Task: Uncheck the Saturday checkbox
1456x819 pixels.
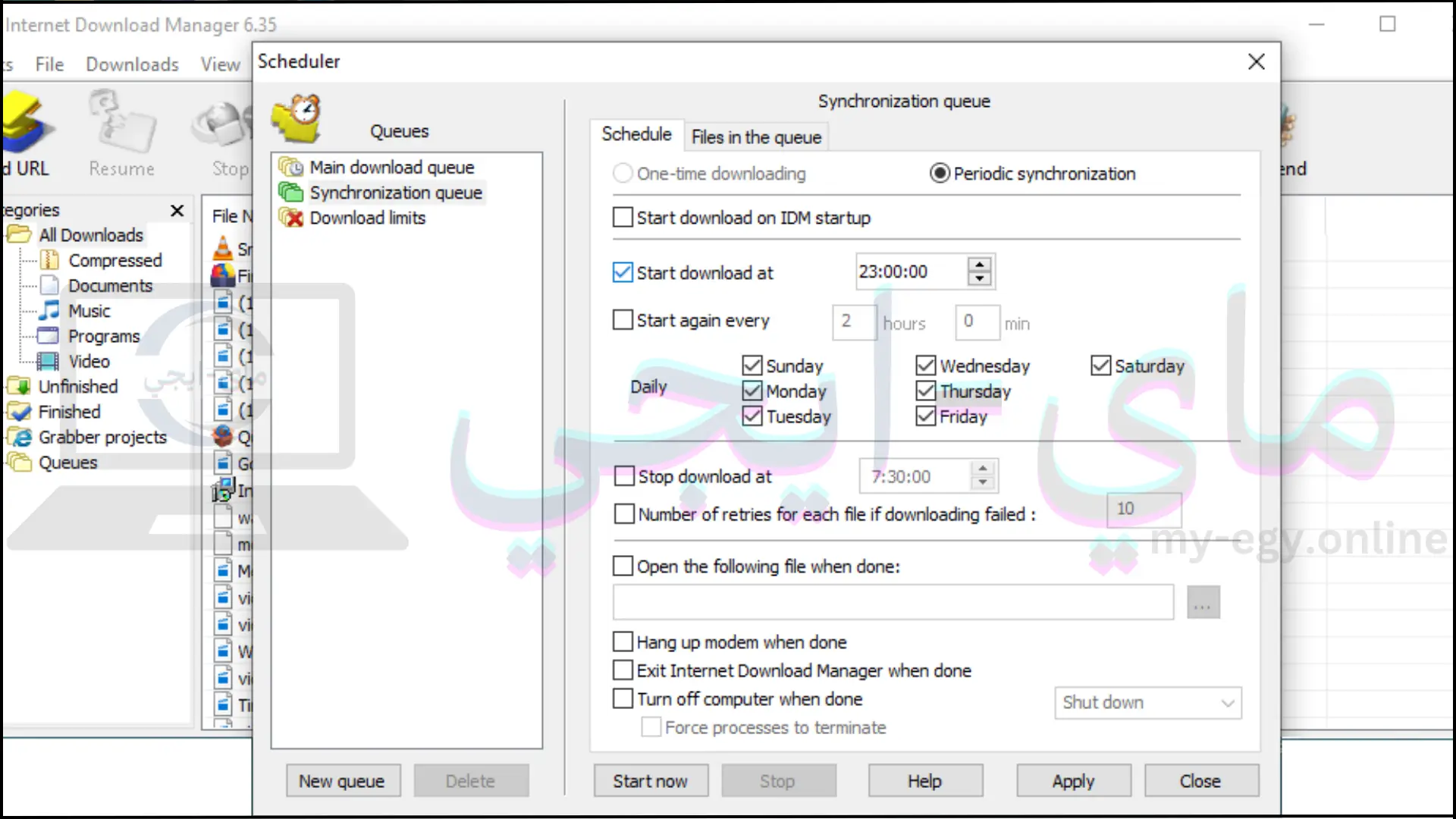Action: tap(1101, 366)
